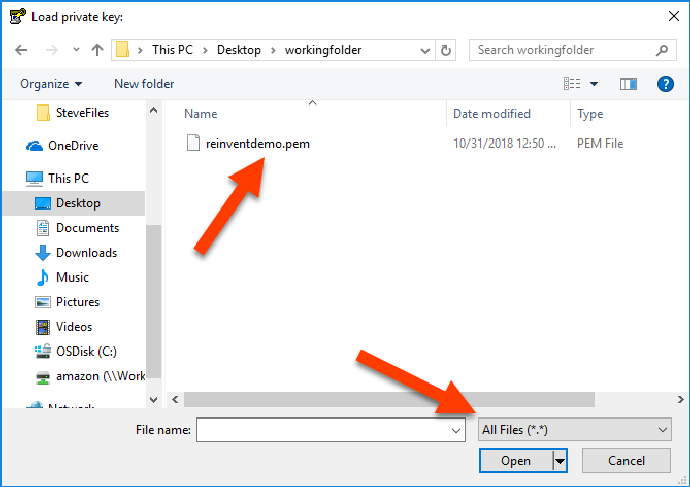Toggle the preview pane icon

[628, 84]
